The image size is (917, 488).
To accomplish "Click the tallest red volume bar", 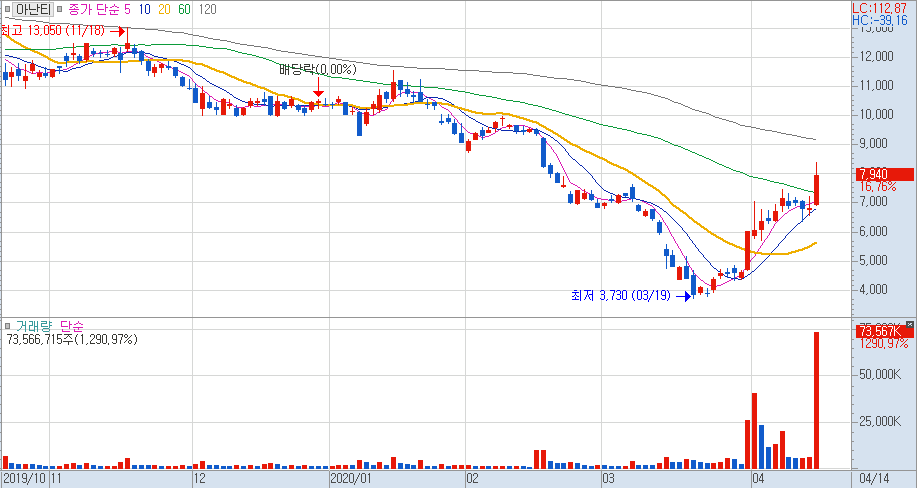I will 816,400.
